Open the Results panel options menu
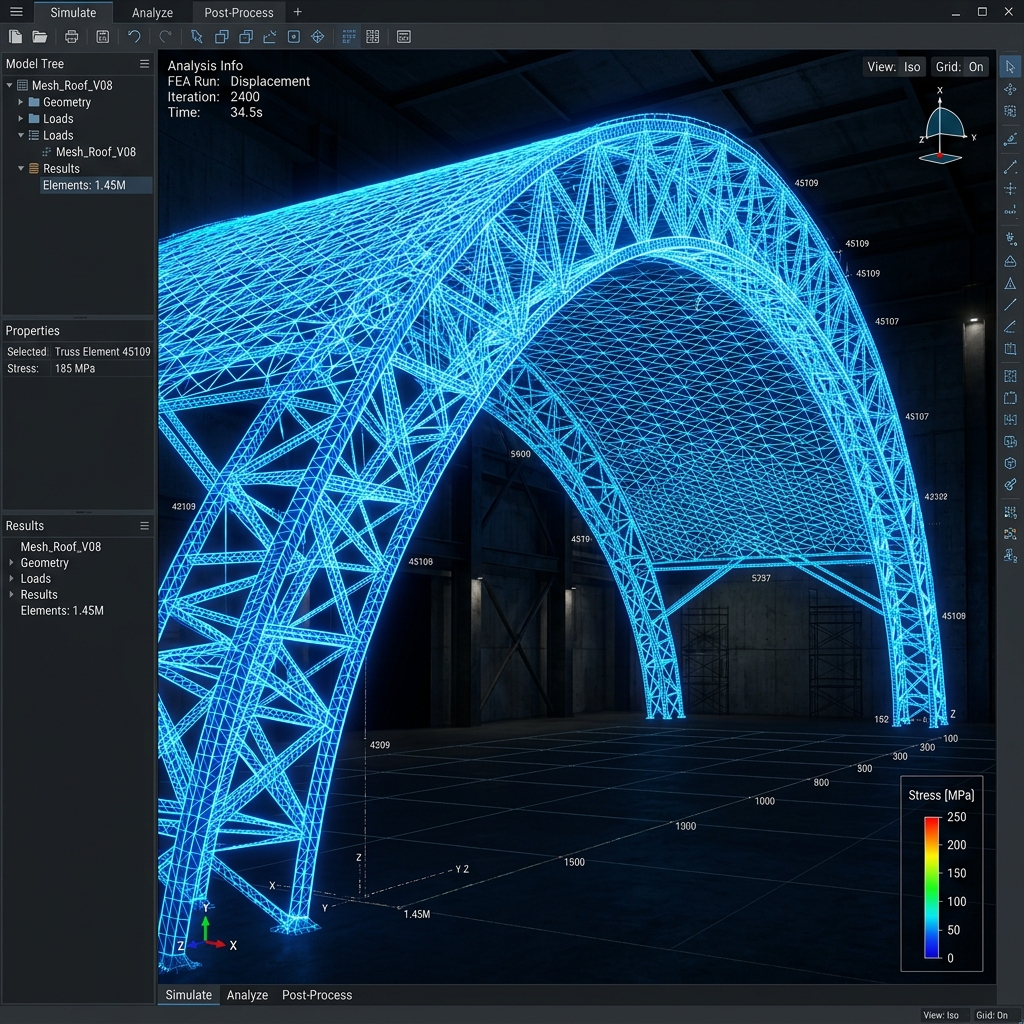The height and width of the screenshot is (1024, 1024). (x=144, y=526)
